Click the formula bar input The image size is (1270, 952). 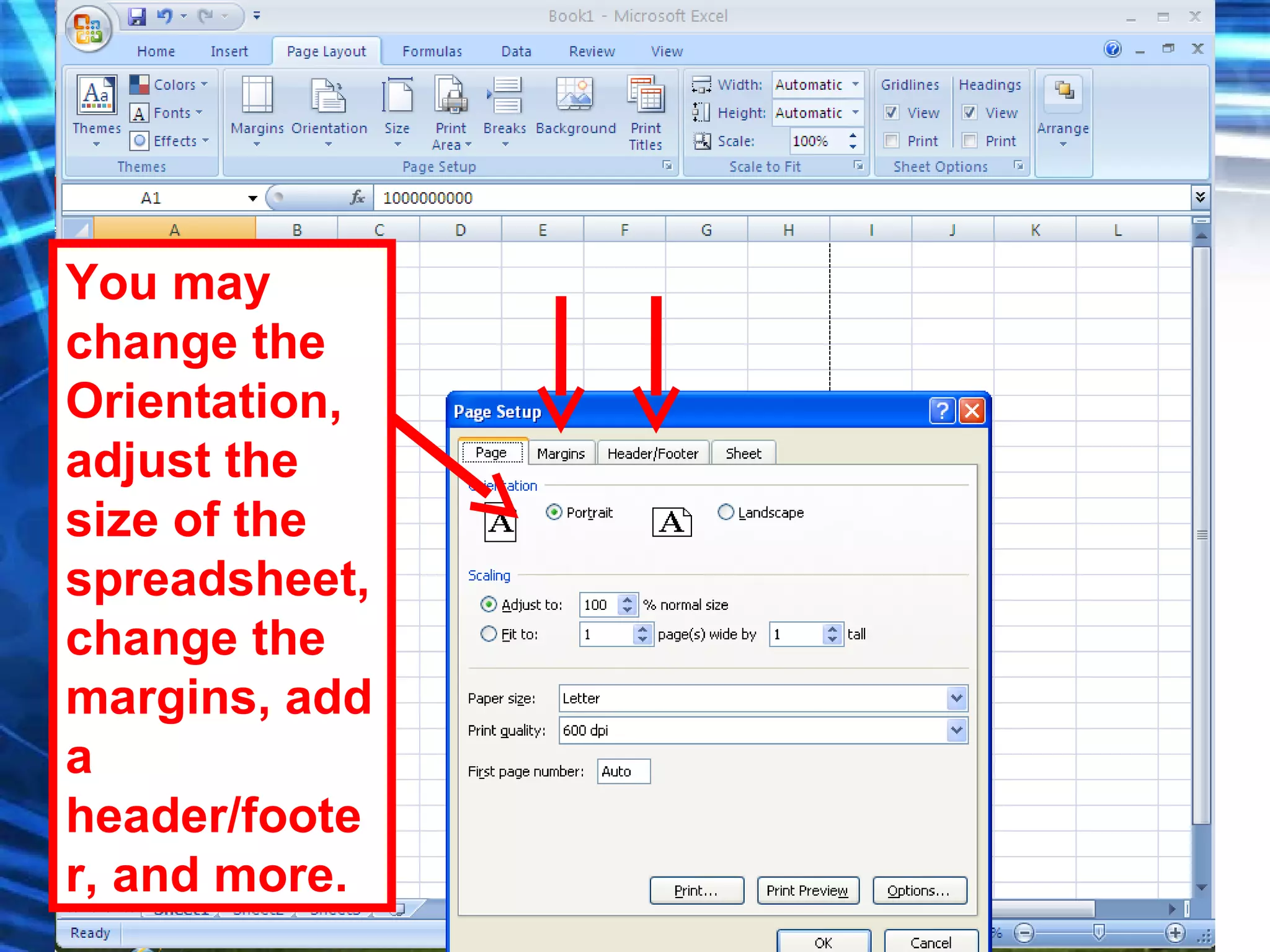(x=781, y=198)
